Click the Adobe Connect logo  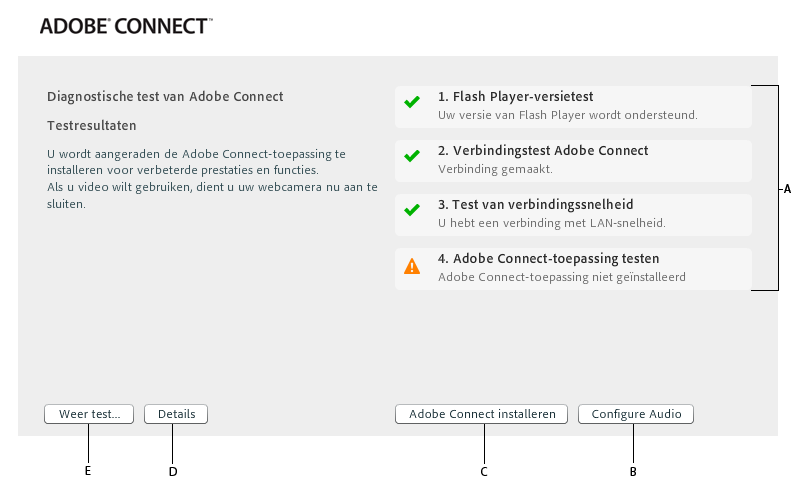(126, 27)
